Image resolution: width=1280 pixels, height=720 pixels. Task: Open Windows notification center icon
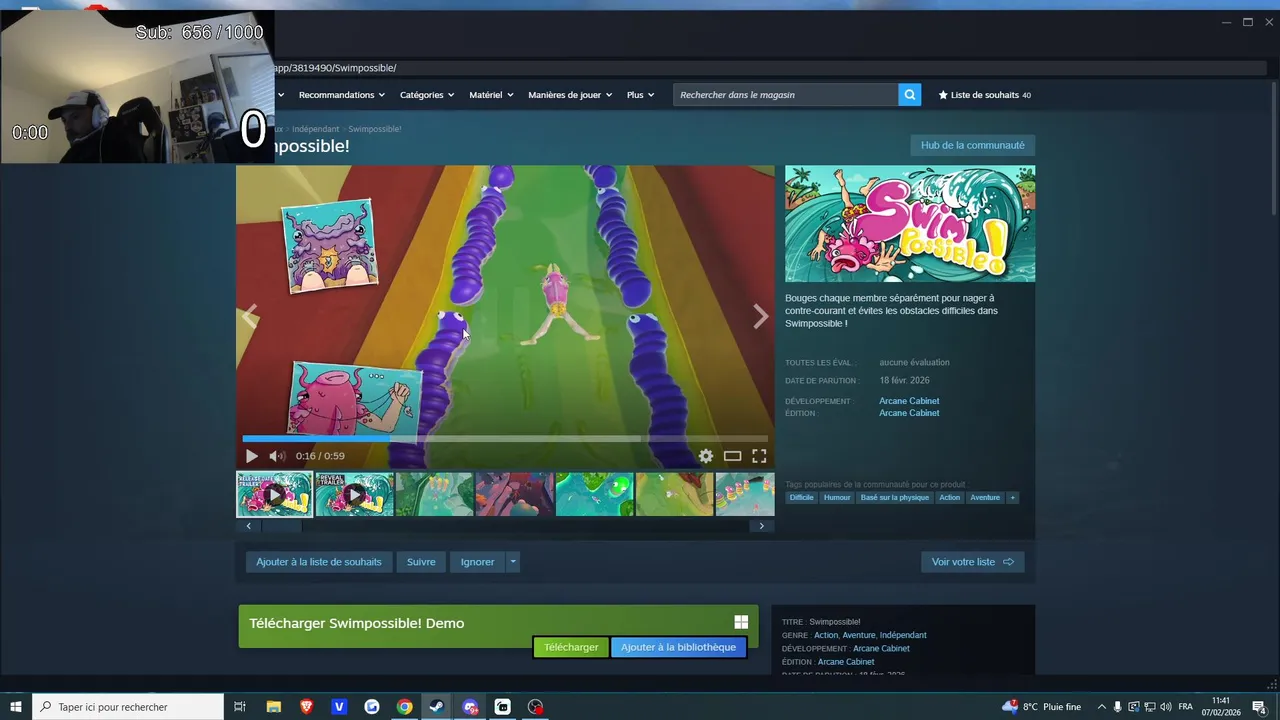pos(1259,707)
